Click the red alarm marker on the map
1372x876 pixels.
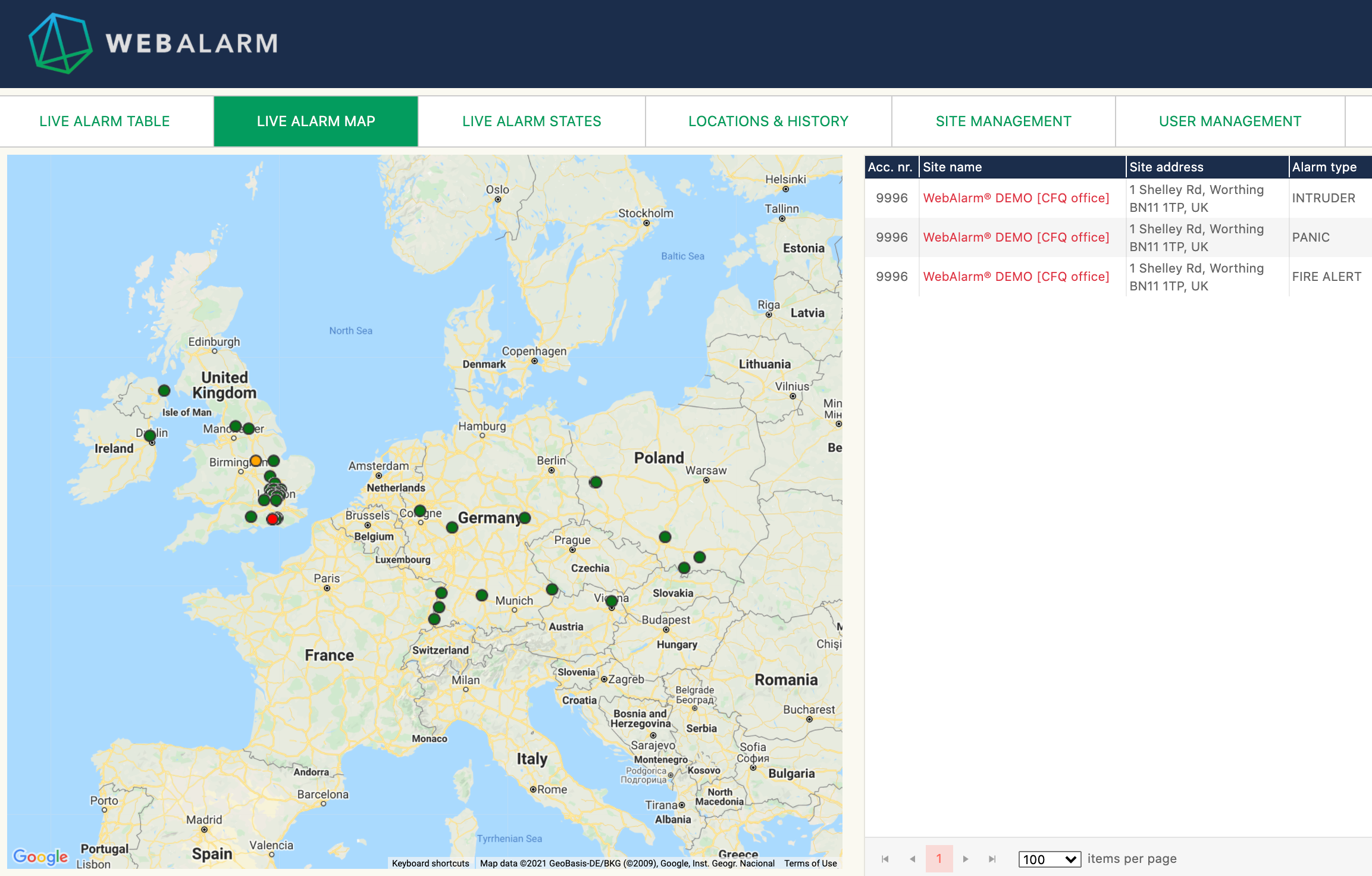(x=272, y=519)
